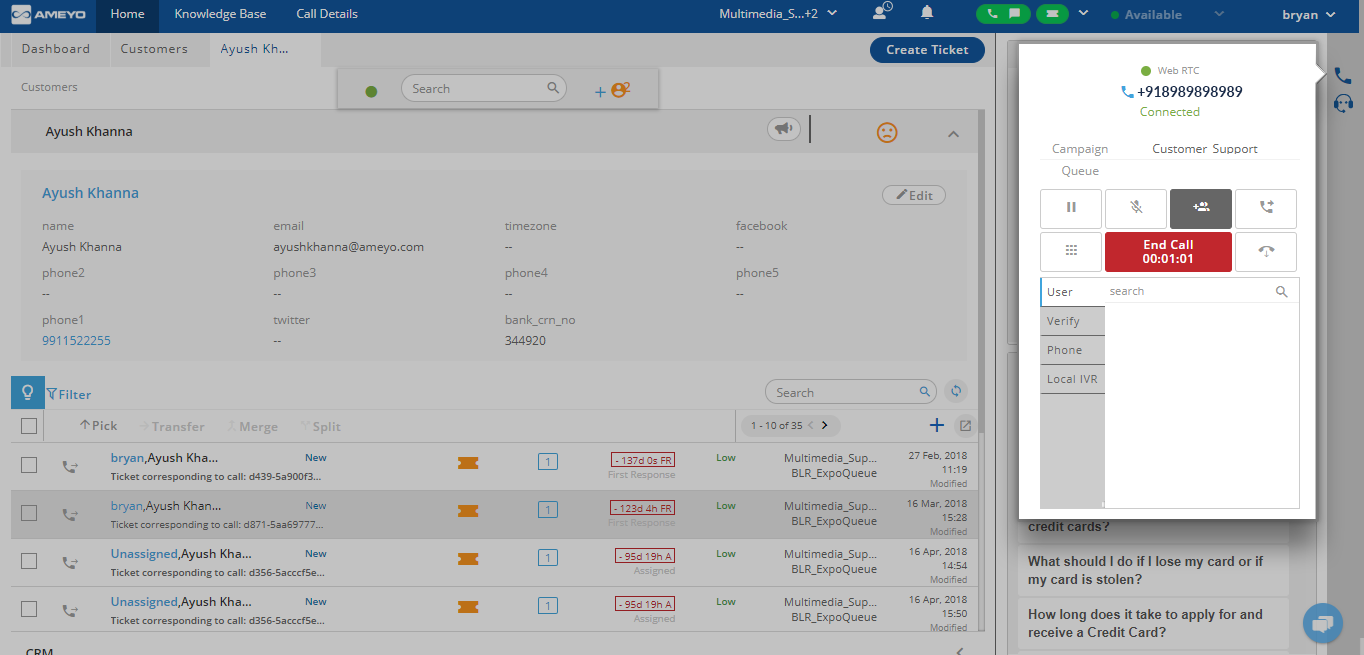1364x655 pixels.
Task: Open the Knowledge Base menu
Action: point(220,14)
